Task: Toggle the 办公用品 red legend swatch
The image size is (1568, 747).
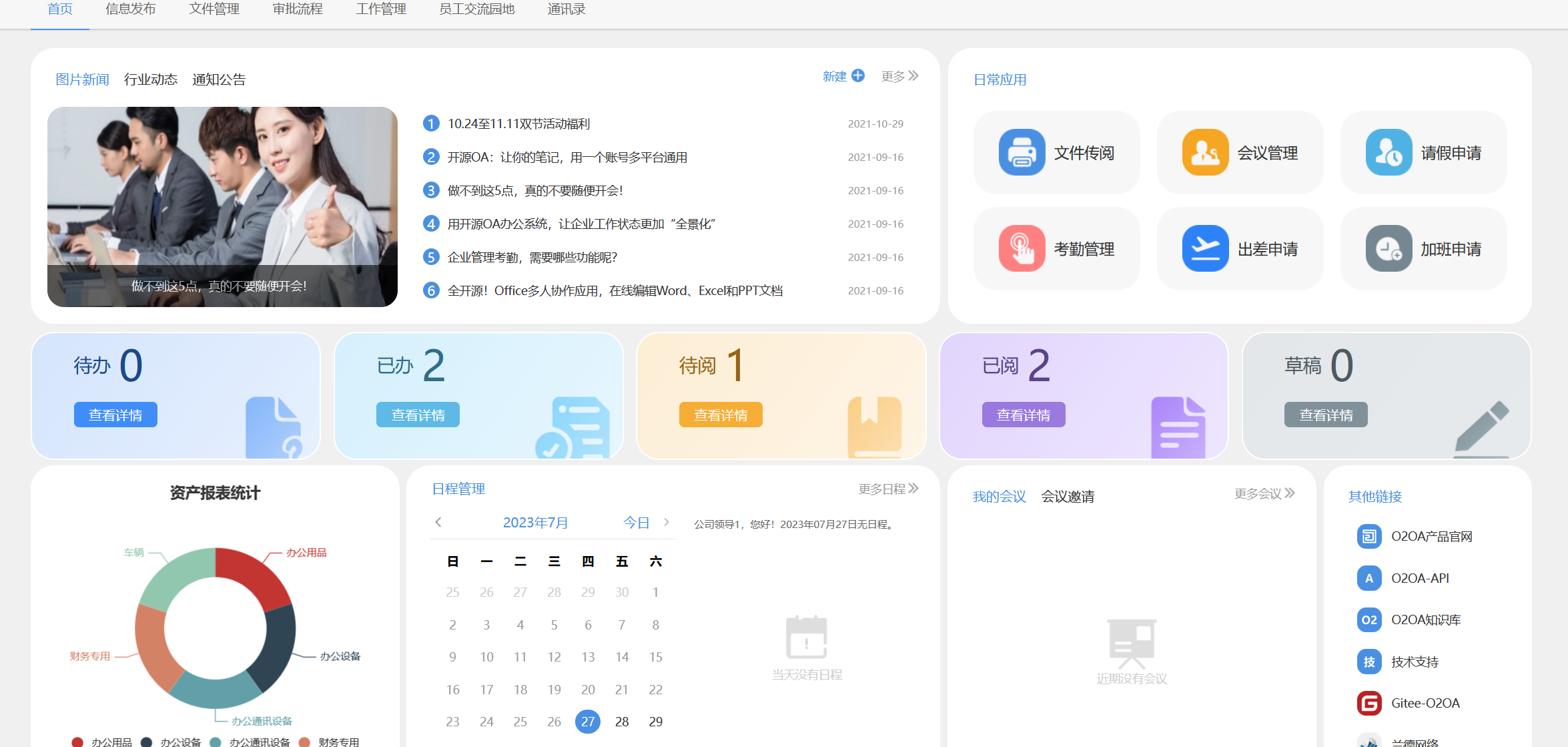Action: coord(78,742)
